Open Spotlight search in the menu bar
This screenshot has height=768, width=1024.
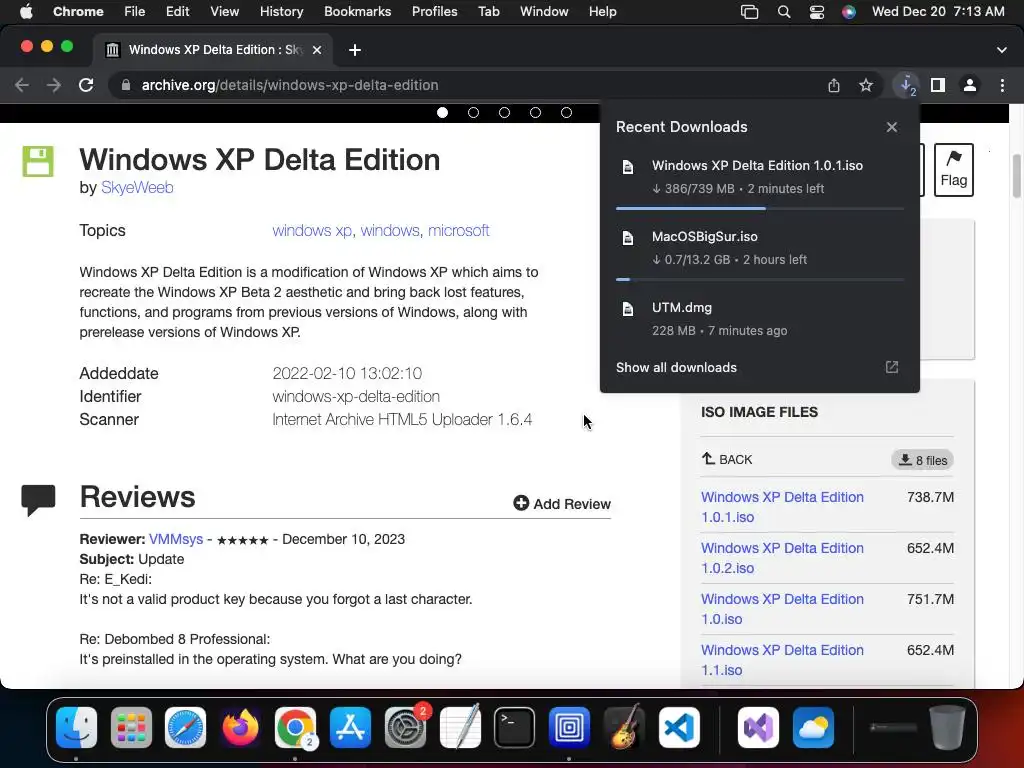click(x=784, y=11)
